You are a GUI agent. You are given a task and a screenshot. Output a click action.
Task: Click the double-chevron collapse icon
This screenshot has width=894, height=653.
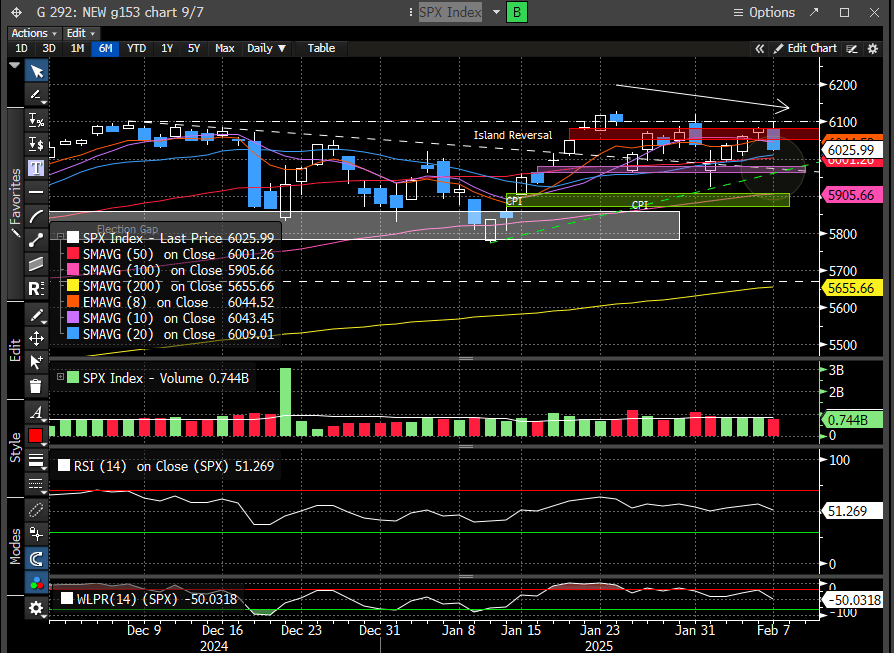(759, 48)
